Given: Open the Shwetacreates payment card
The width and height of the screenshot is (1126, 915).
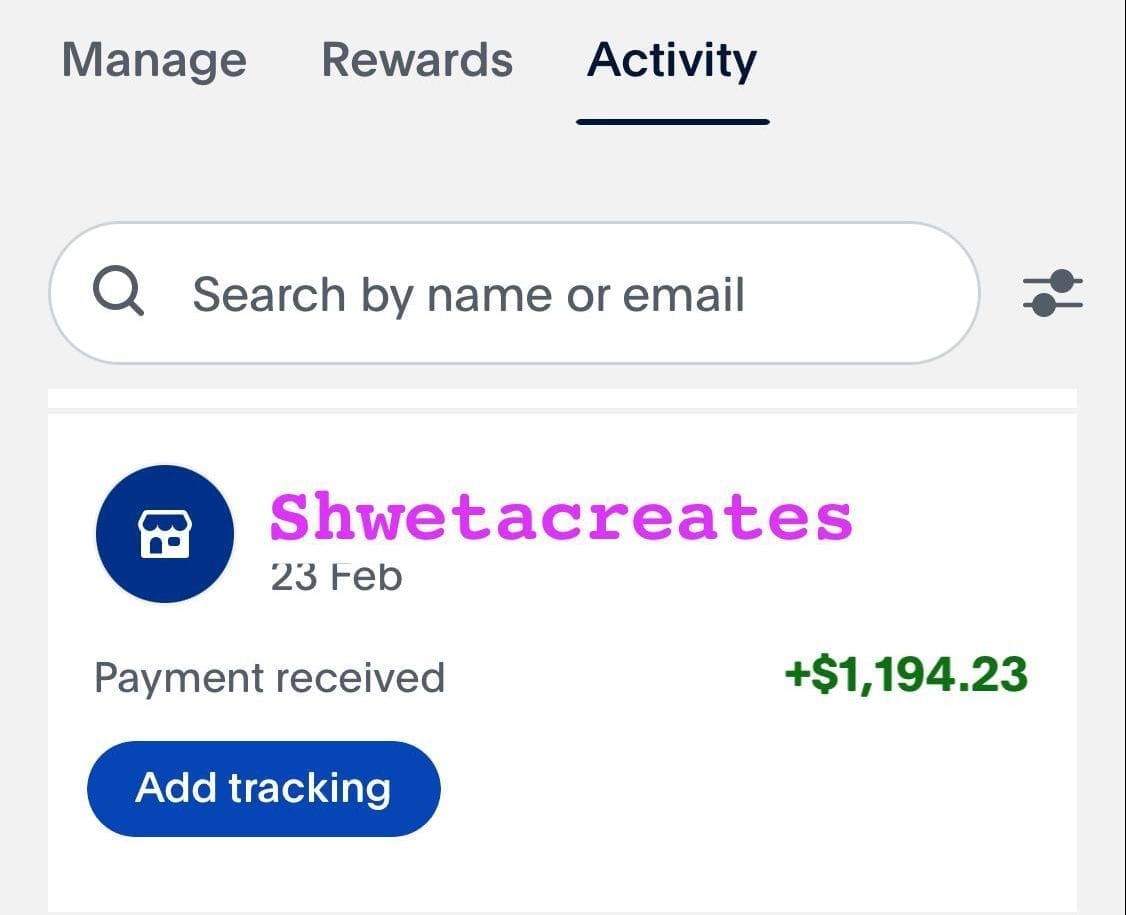Looking at the screenshot, I should click(x=562, y=662).
